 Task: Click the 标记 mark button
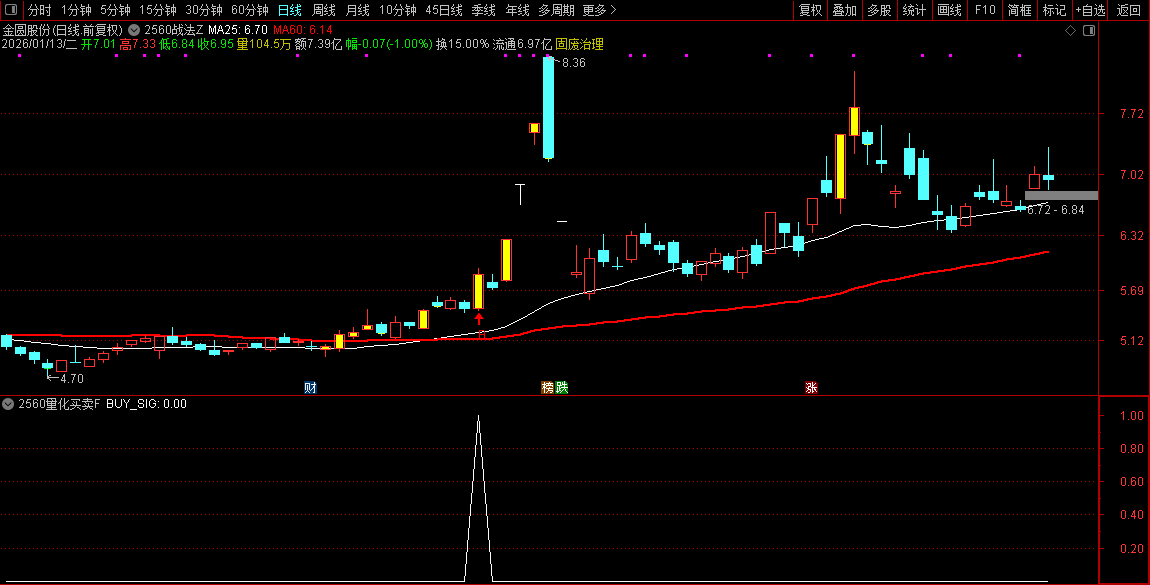pos(1055,10)
